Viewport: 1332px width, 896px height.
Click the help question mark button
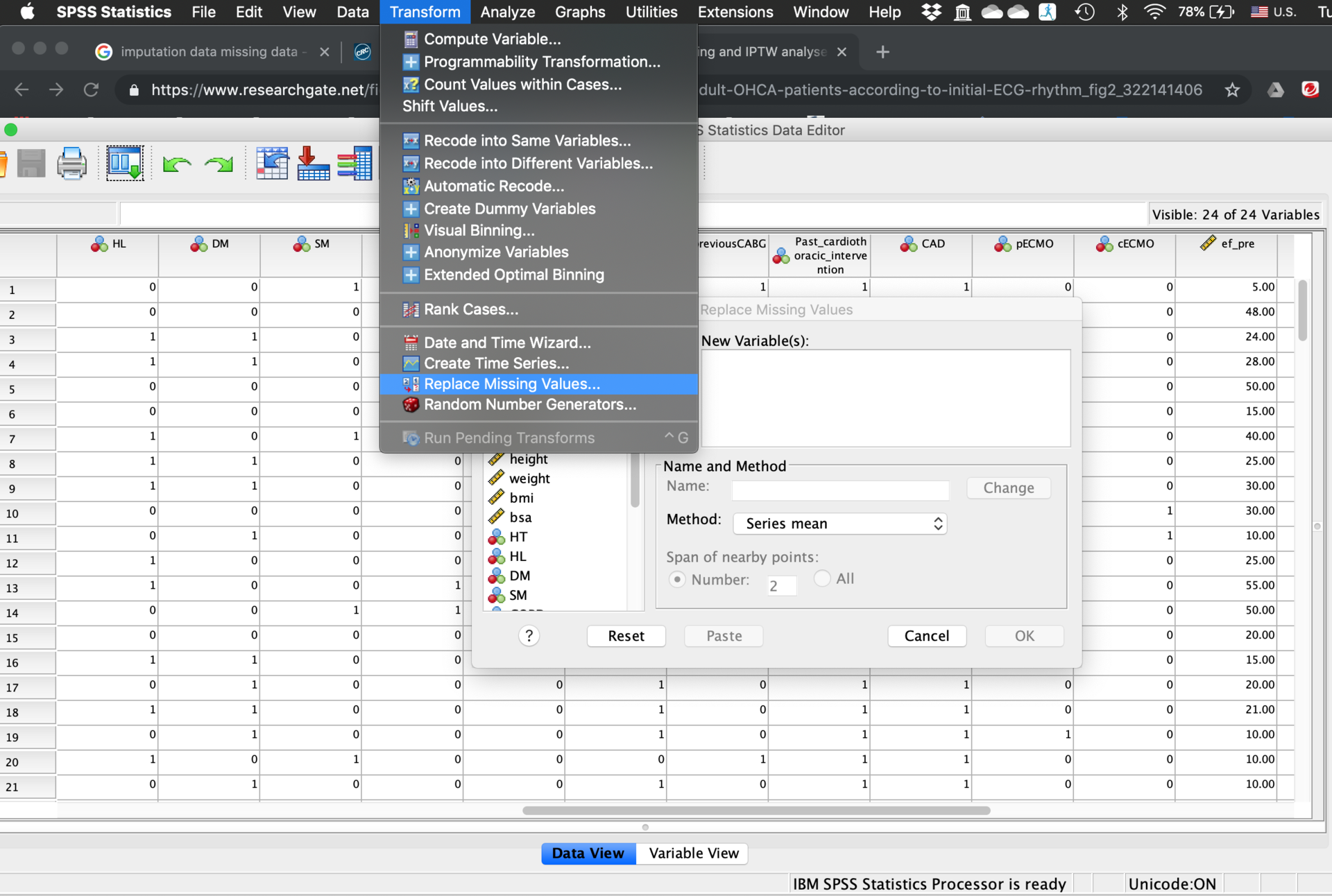pyautogui.click(x=529, y=636)
